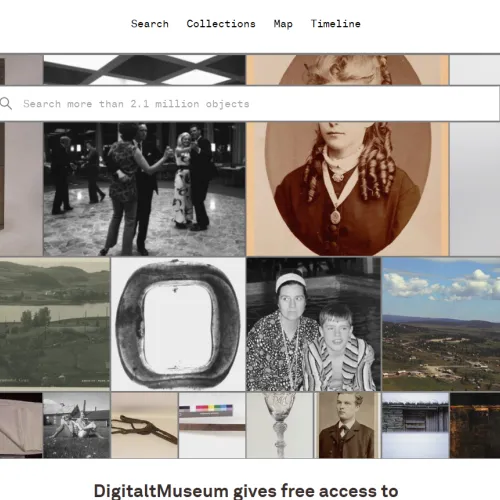Click the magnifying glass search icon
Viewport: 500px width, 500px height.
tap(6, 104)
